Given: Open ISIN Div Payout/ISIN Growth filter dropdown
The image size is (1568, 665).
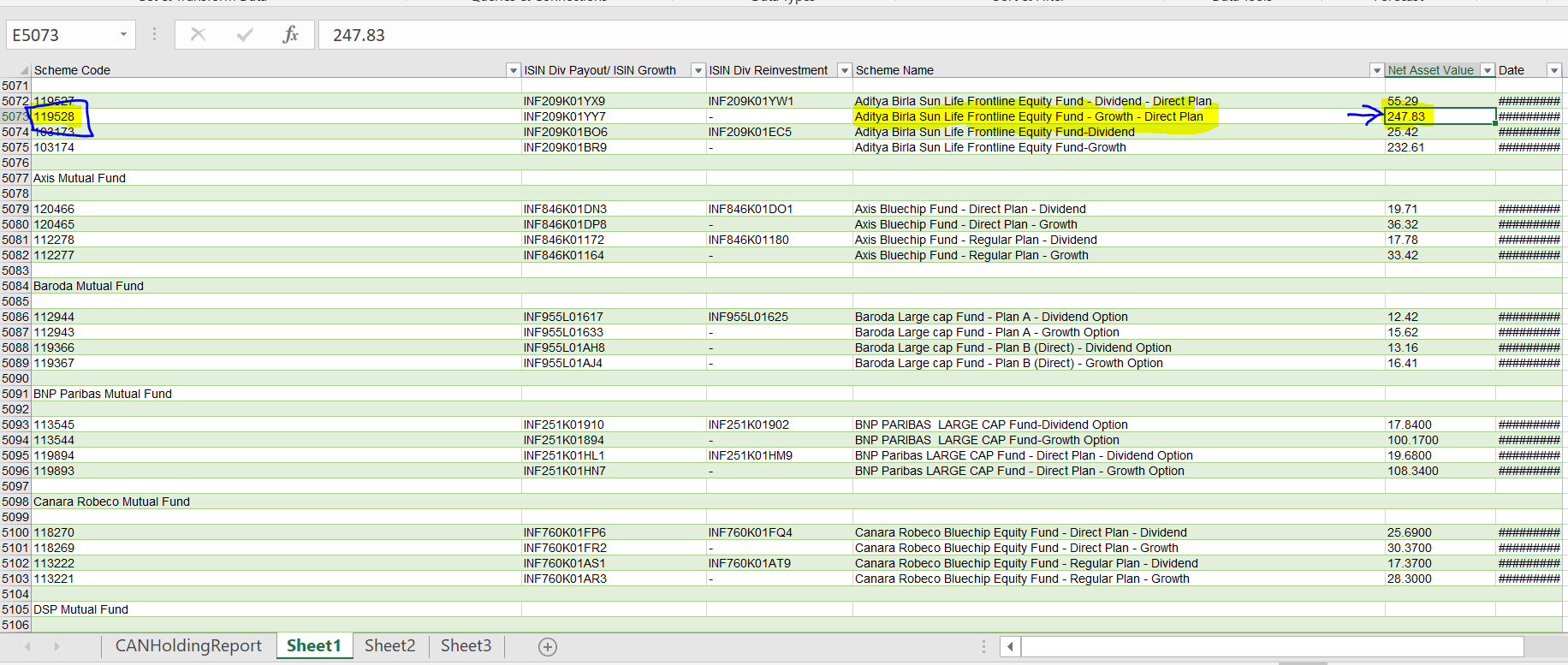Looking at the screenshot, I should pyautogui.click(x=698, y=70).
